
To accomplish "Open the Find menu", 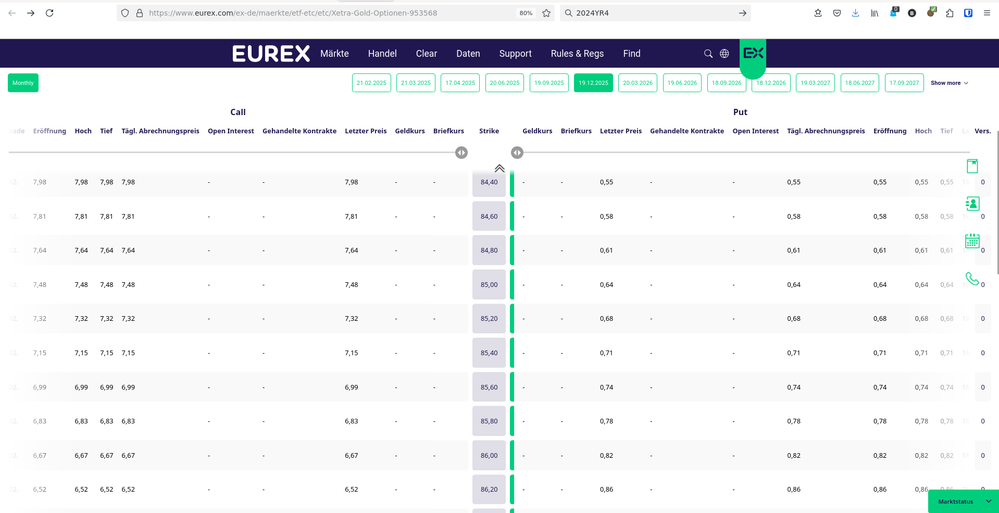I will (632, 54).
